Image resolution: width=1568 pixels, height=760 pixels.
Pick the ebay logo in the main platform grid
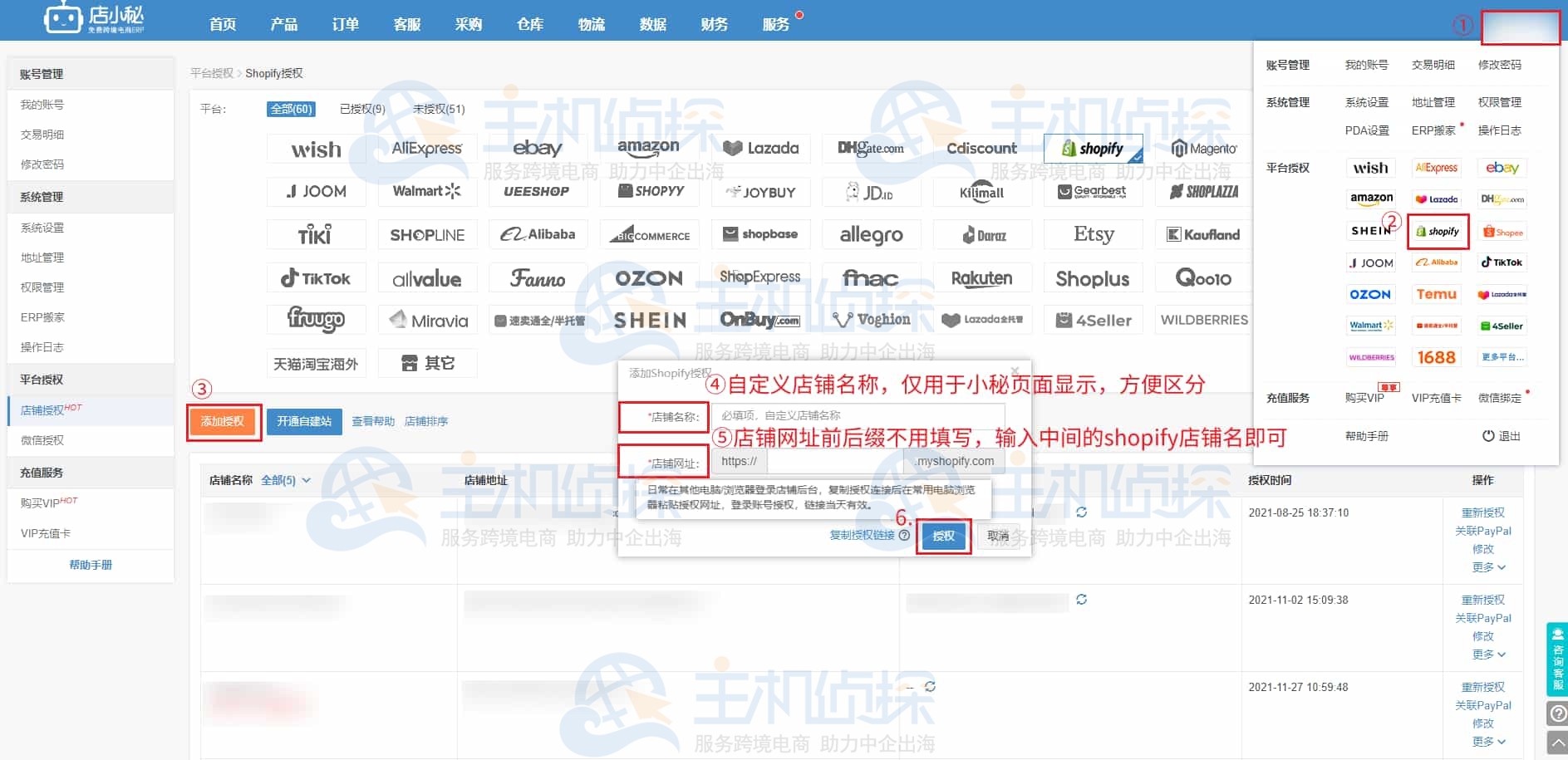coord(538,149)
